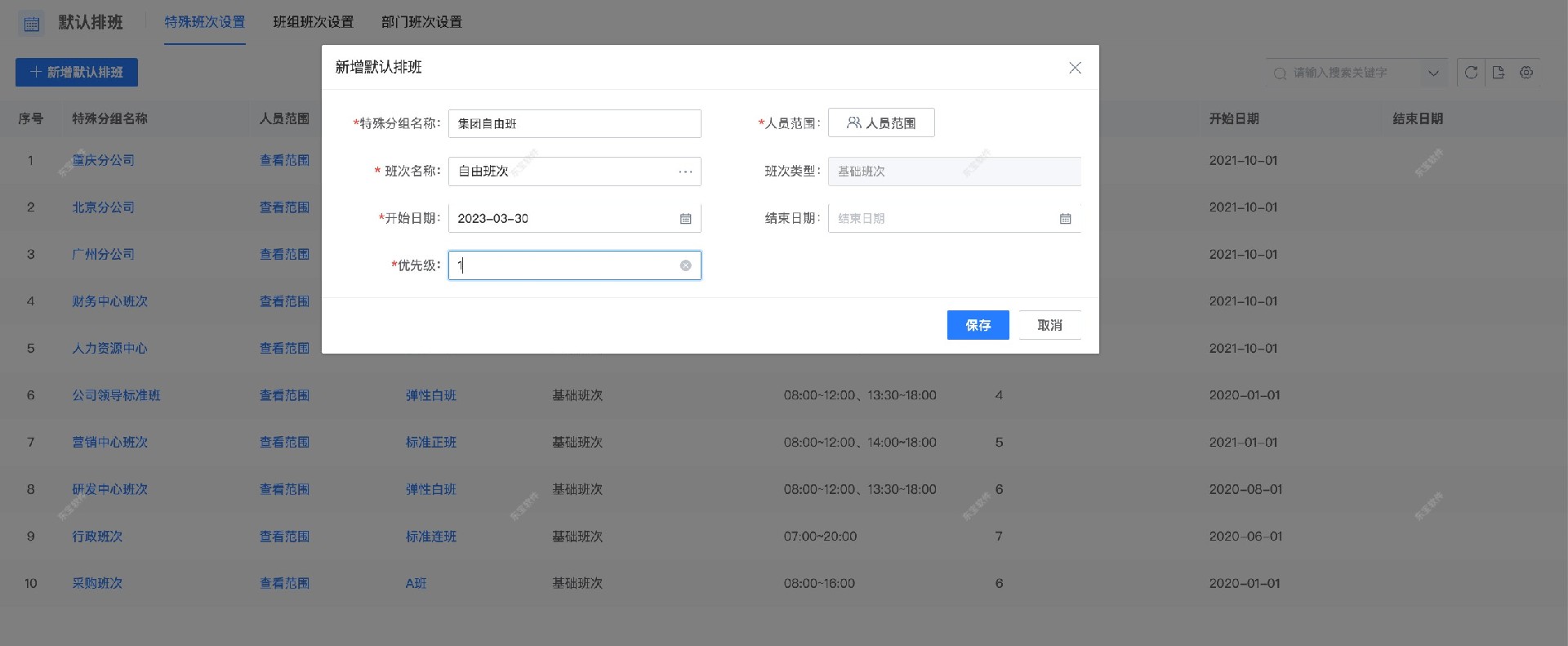Click the calendar icon in end date field
This screenshot has height=646, width=1568.
coord(1065,219)
